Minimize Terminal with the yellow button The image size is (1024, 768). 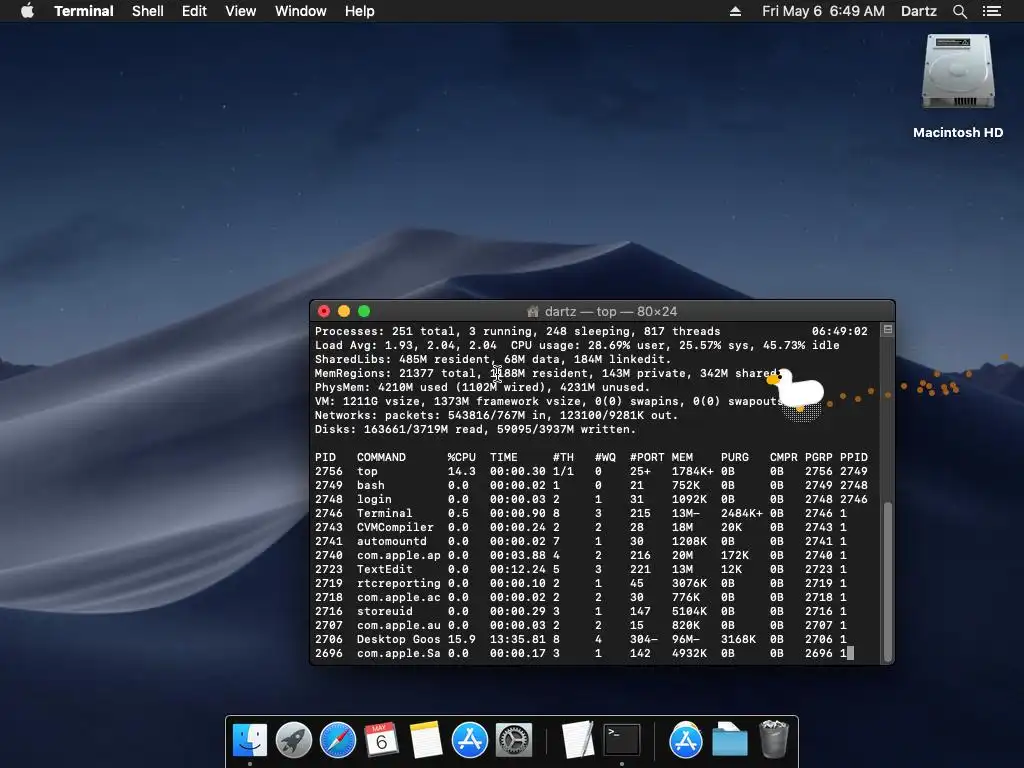click(x=344, y=312)
